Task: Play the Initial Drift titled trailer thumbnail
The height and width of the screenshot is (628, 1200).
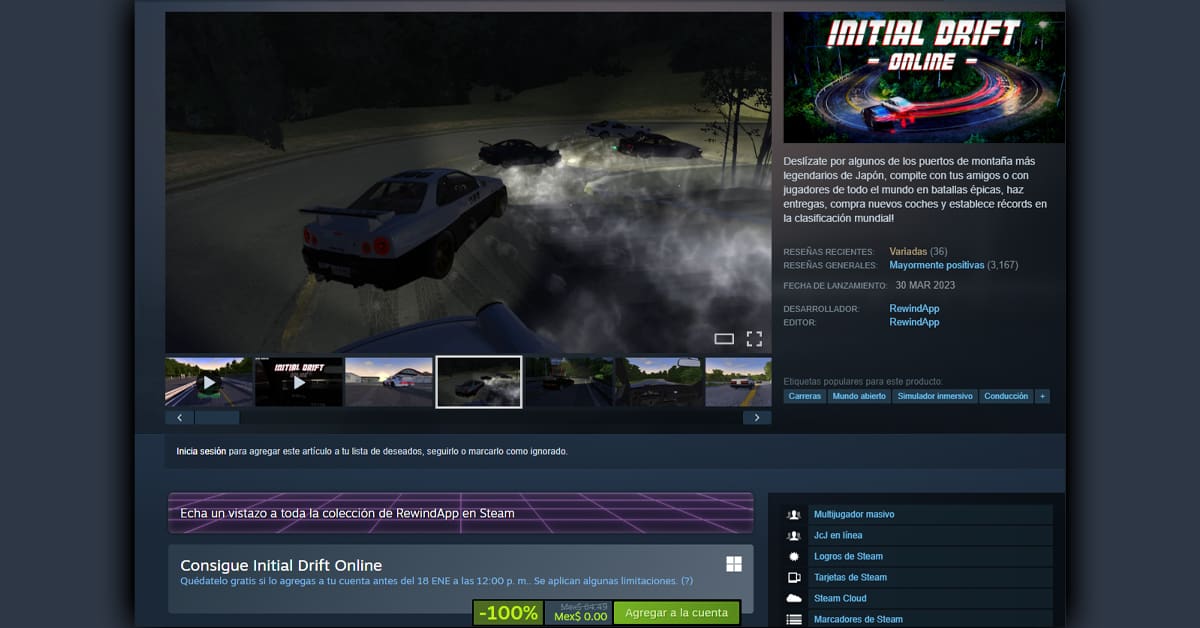Action: (x=299, y=382)
